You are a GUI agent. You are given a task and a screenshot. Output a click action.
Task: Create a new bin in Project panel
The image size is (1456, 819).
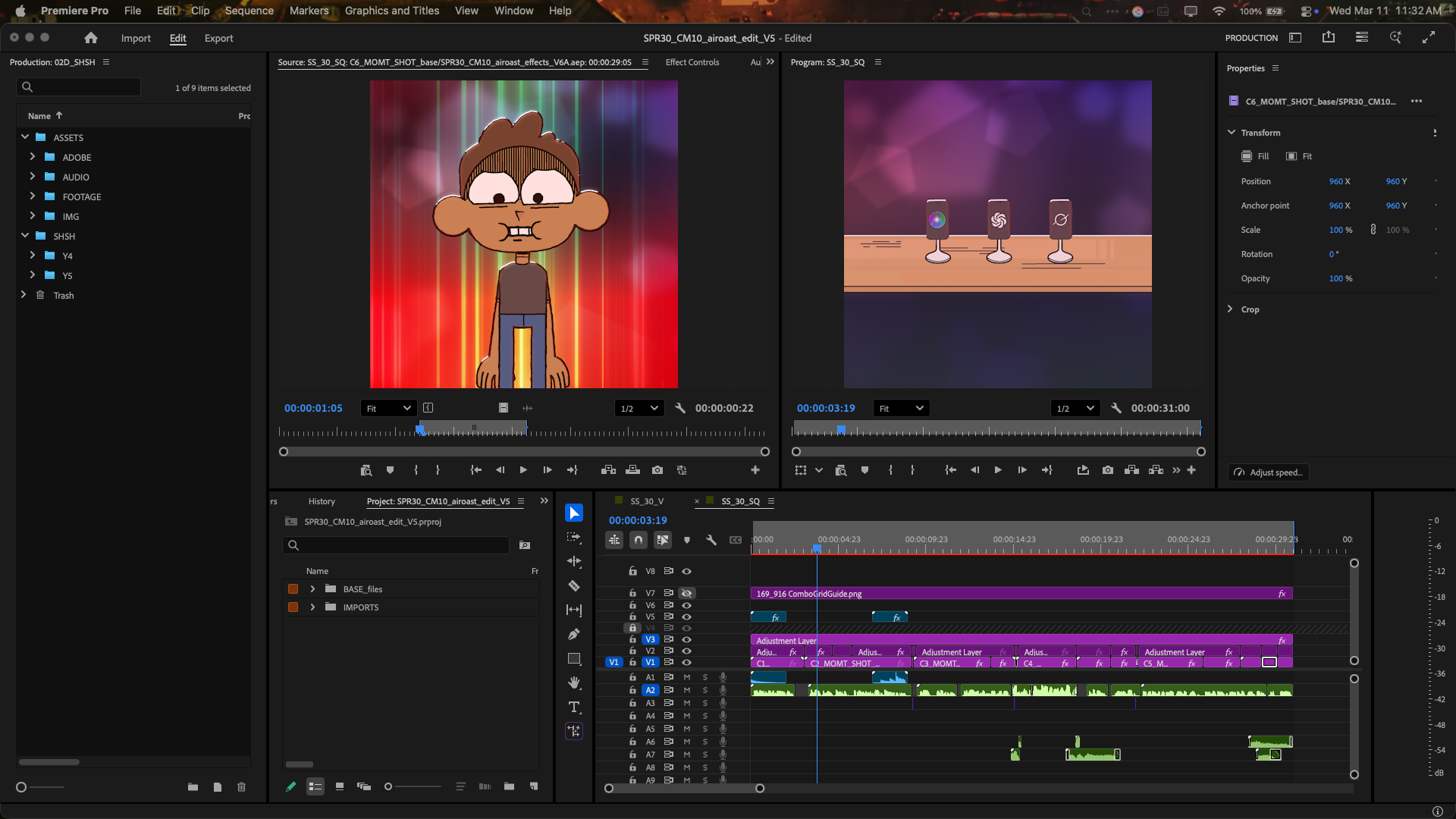point(509,787)
